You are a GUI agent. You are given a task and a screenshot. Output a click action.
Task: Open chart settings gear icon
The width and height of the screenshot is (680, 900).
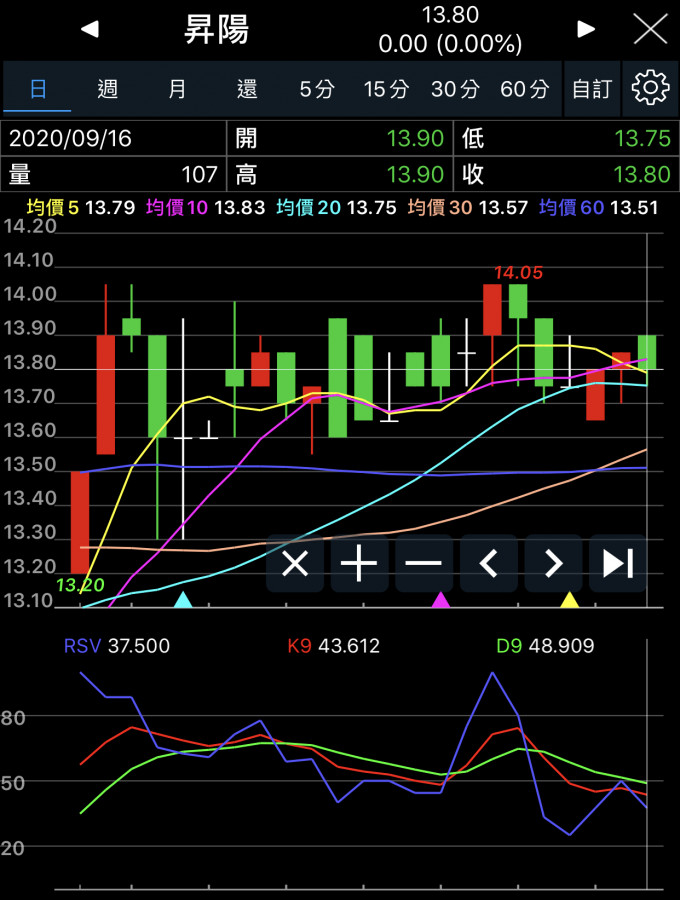(x=650, y=89)
